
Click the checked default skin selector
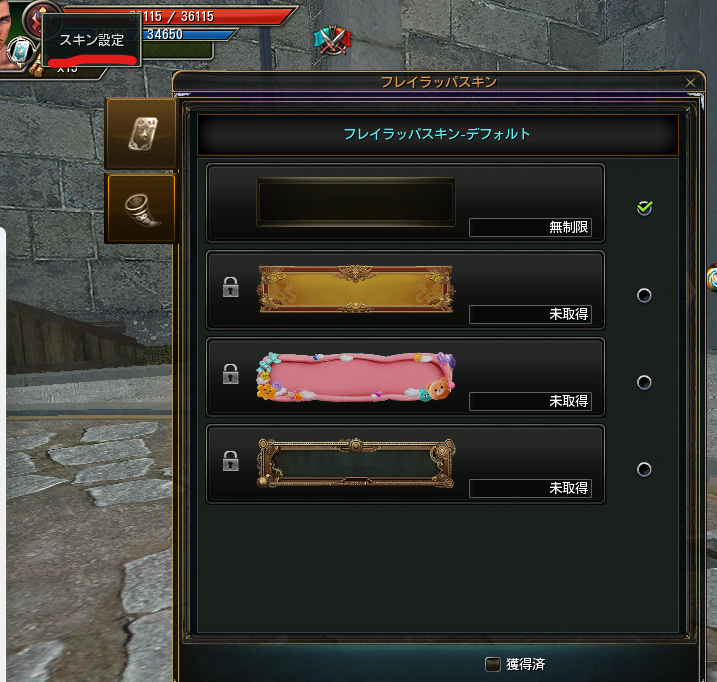click(x=644, y=208)
